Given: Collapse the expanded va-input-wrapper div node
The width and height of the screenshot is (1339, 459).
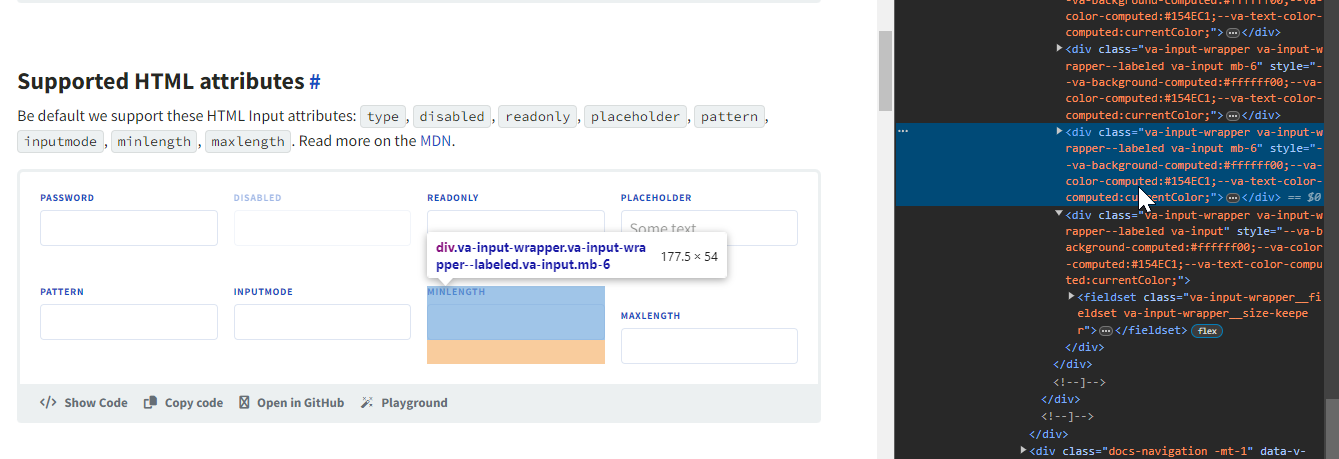Looking at the screenshot, I should click(1060, 214).
